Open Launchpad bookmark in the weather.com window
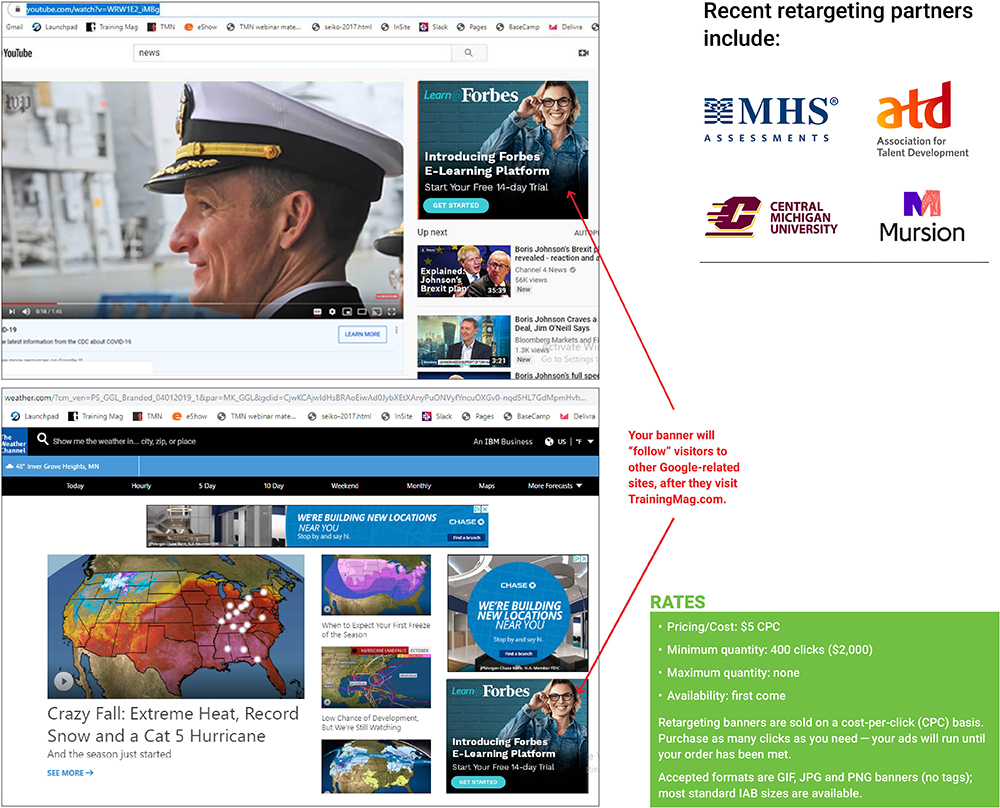This screenshot has width=1000, height=808. click(x=35, y=416)
